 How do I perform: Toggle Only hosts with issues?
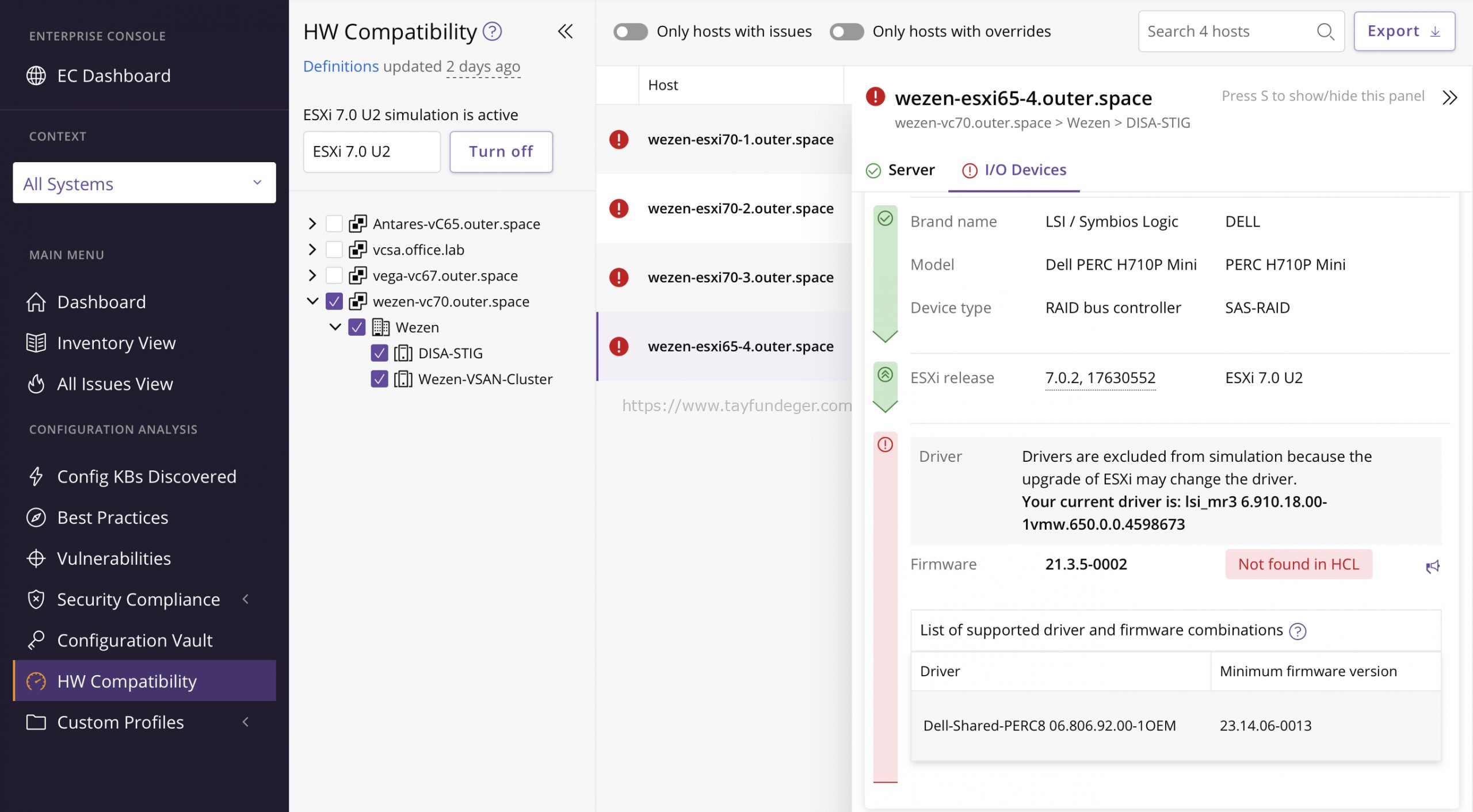pyautogui.click(x=630, y=32)
